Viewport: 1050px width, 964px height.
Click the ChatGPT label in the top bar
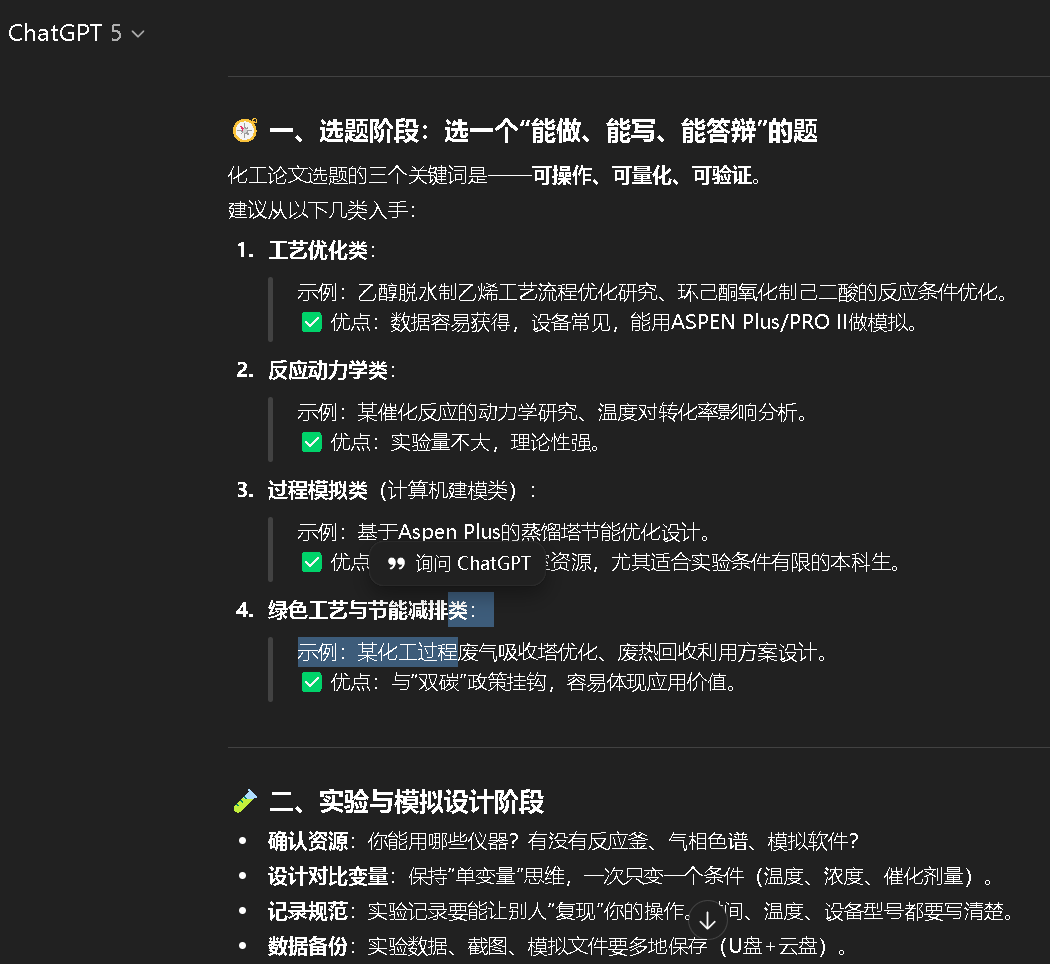54,32
